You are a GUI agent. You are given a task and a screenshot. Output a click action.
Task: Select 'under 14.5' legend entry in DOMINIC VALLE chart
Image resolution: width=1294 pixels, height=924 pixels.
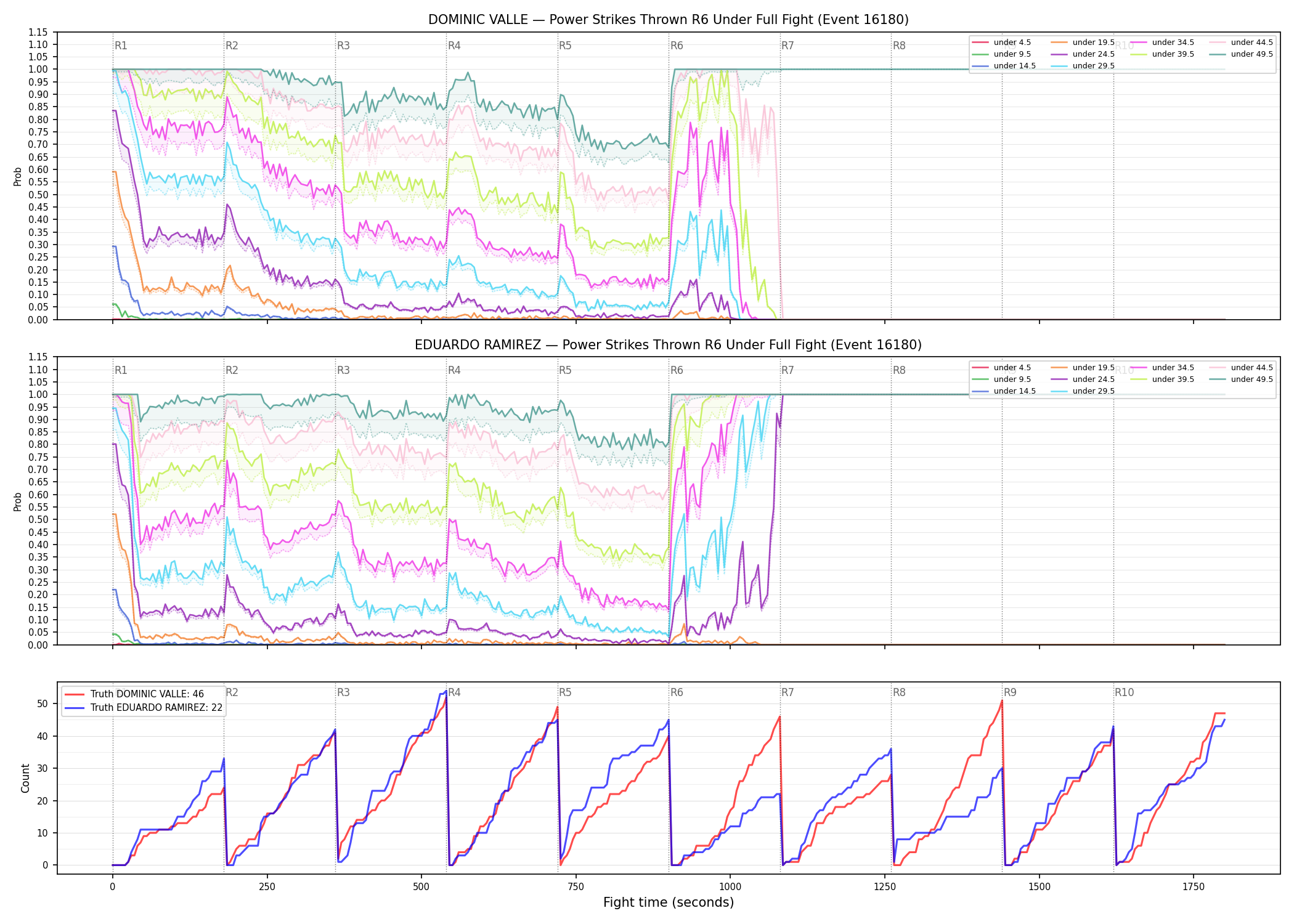pyautogui.click(x=1004, y=66)
